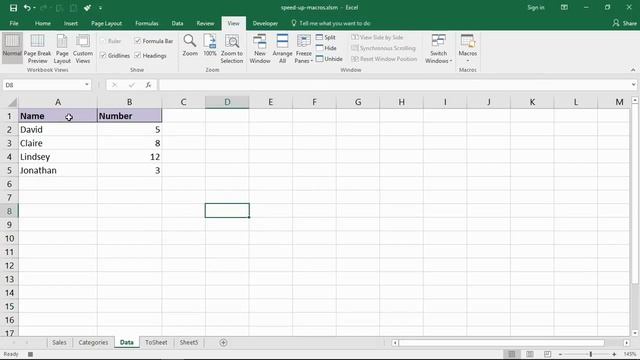Image resolution: width=640 pixels, height=360 pixels.
Task: Switch to the ToSheet sheet tab
Action: [156, 342]
